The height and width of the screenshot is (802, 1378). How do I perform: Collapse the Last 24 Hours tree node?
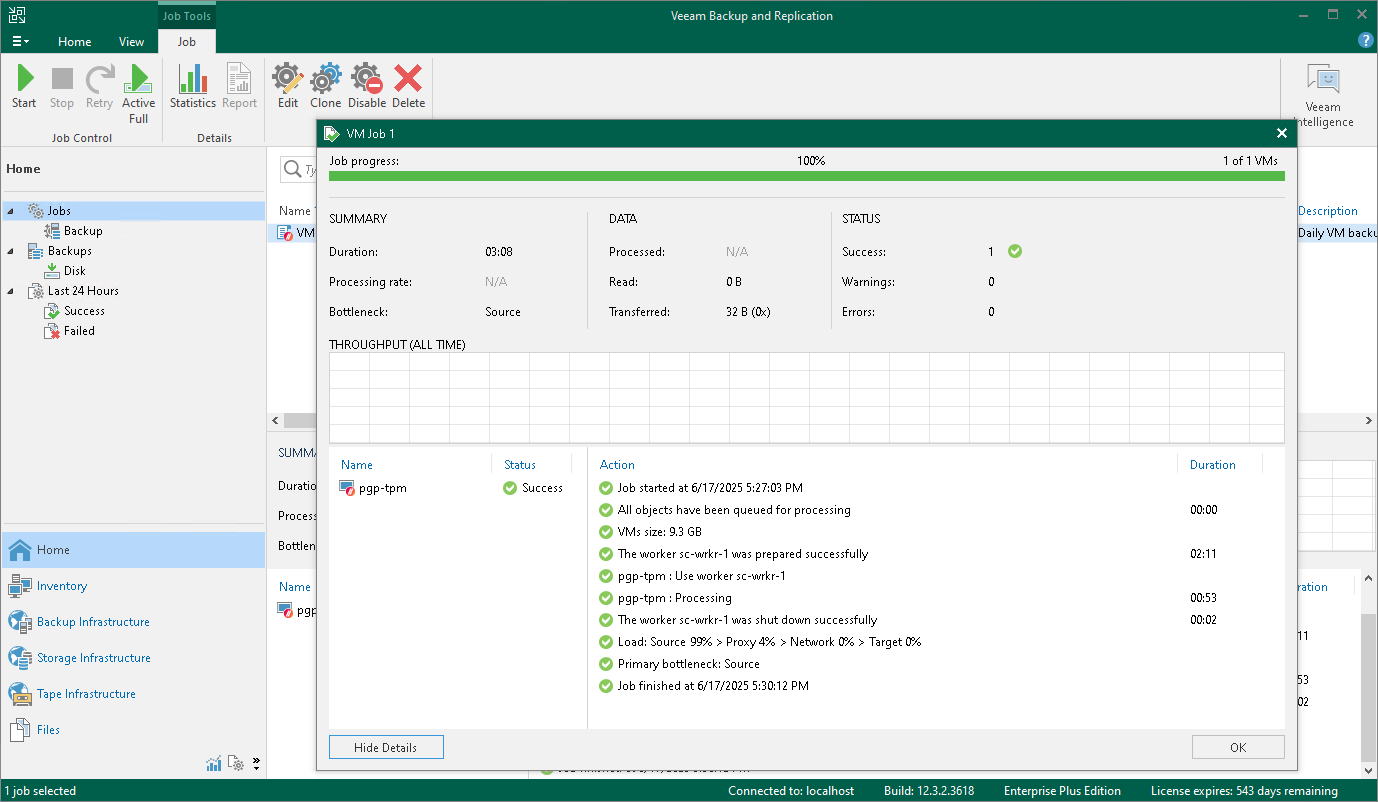(12, 291)
